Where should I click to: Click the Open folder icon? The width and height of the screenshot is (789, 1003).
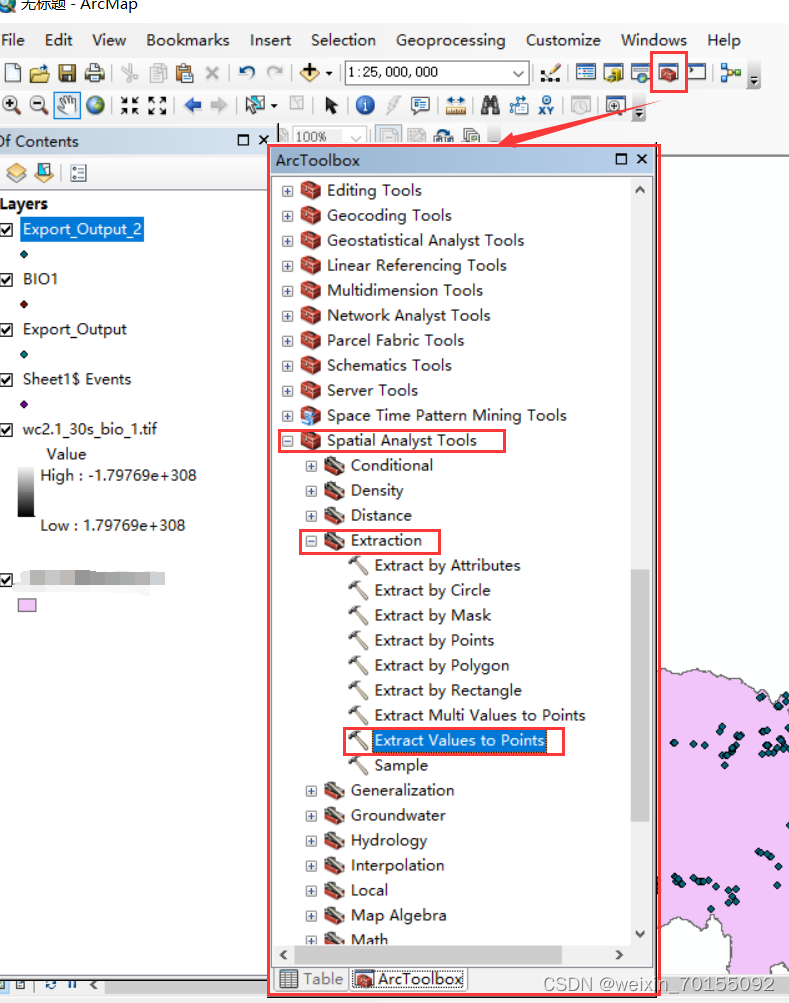39,73
